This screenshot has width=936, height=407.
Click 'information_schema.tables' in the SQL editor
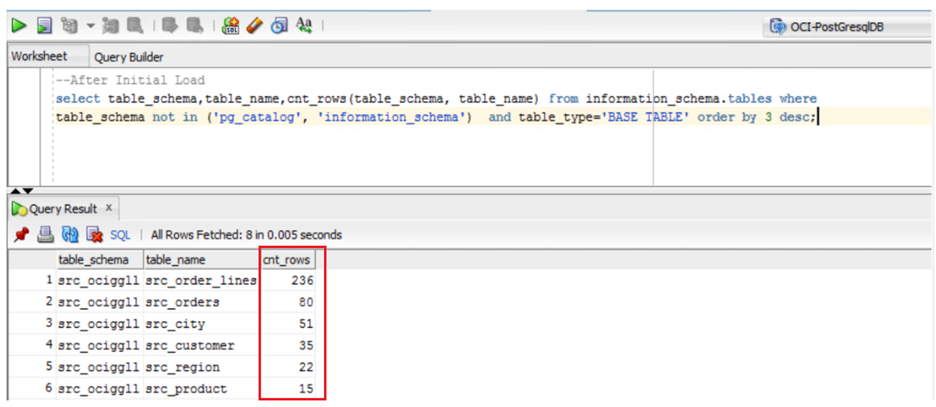(678, 98)
